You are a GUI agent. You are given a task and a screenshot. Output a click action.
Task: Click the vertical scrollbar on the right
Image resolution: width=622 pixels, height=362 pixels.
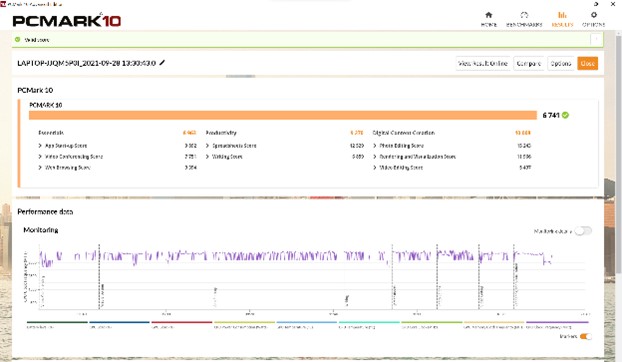tap(618, 155)
